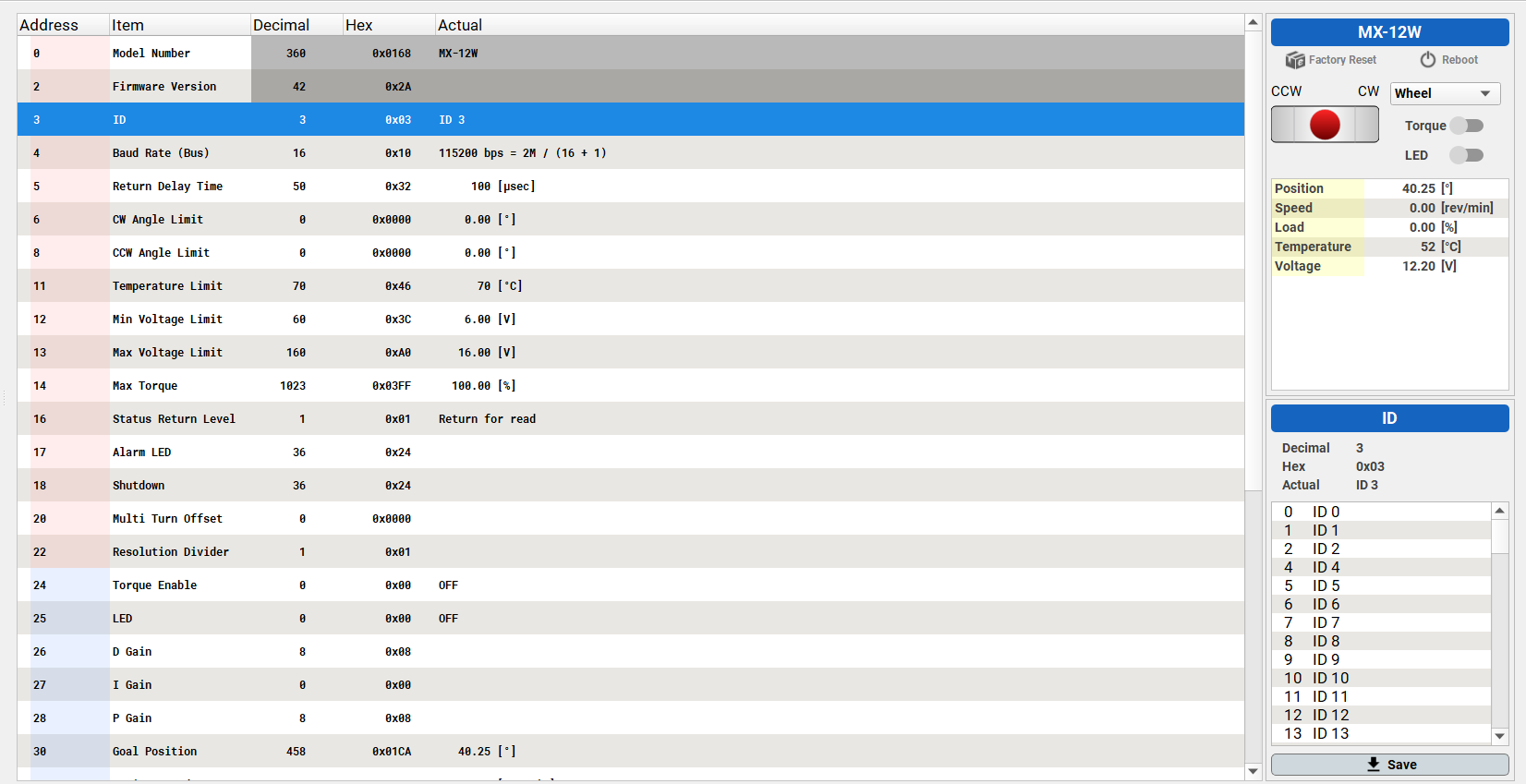Image resolution: width=1526 pixels, height=784 pixels.
Task: Choose ID 5 in the ID list
Action: coord(1382,585)
